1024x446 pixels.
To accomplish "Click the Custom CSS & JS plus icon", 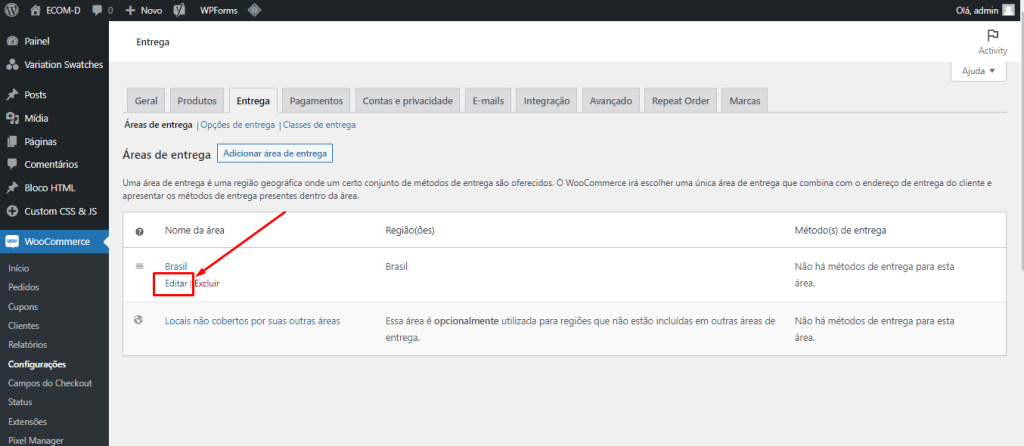I will point(12,212).
